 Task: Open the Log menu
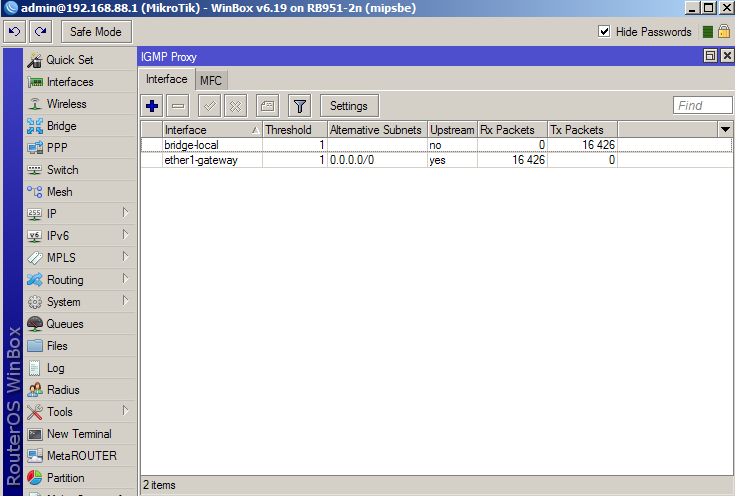point(80,368)
